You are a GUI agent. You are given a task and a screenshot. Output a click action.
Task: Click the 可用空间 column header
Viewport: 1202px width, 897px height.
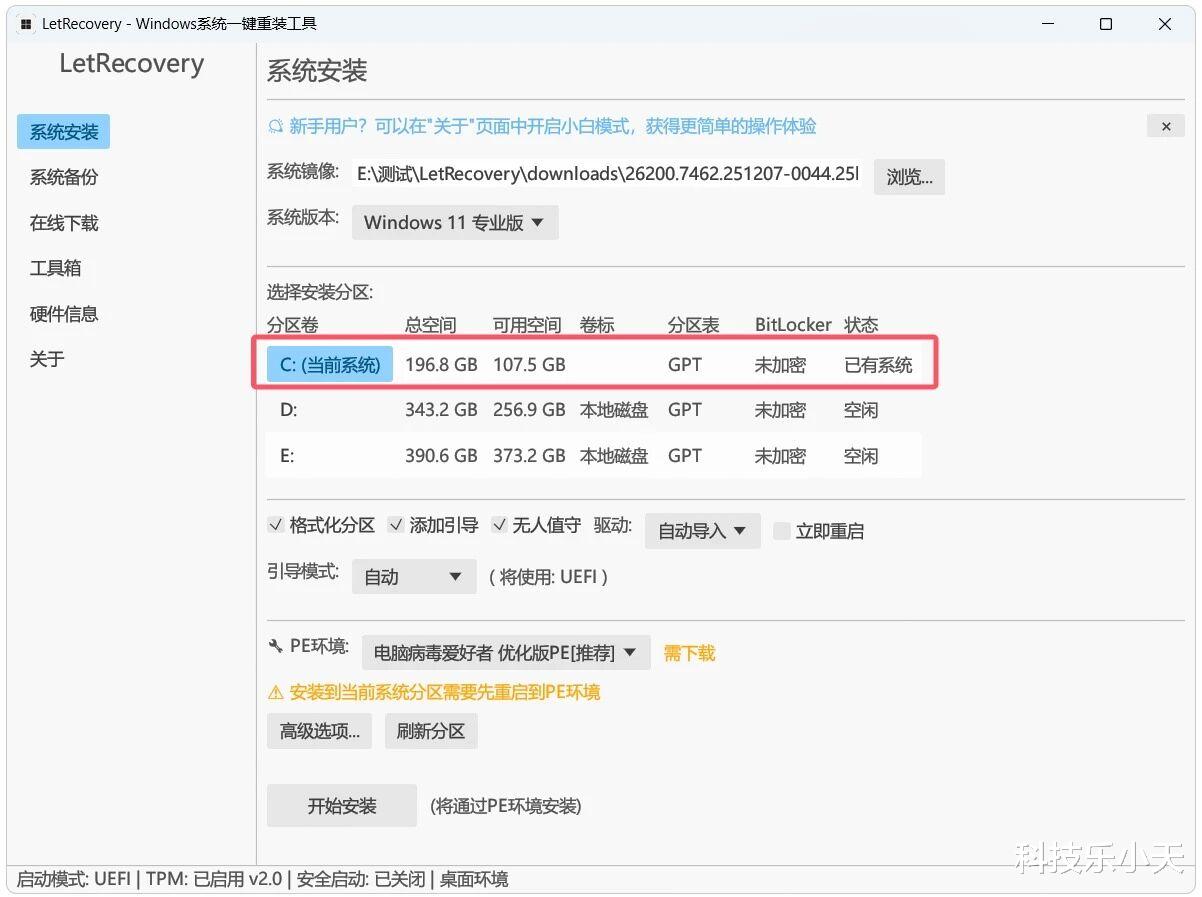[527, 325]
